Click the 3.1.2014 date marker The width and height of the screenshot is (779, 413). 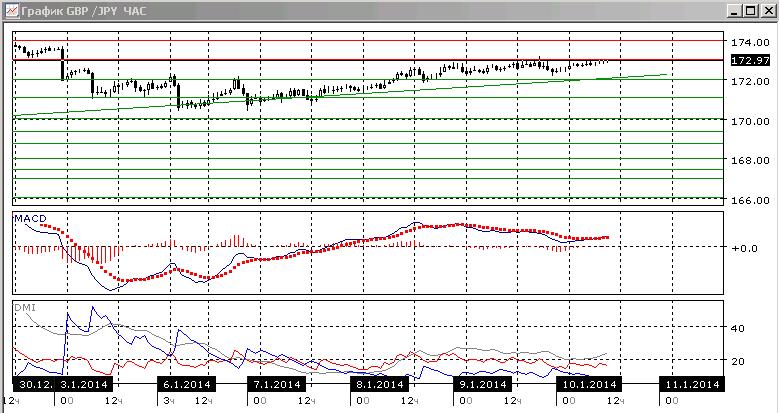click(83, 384)
